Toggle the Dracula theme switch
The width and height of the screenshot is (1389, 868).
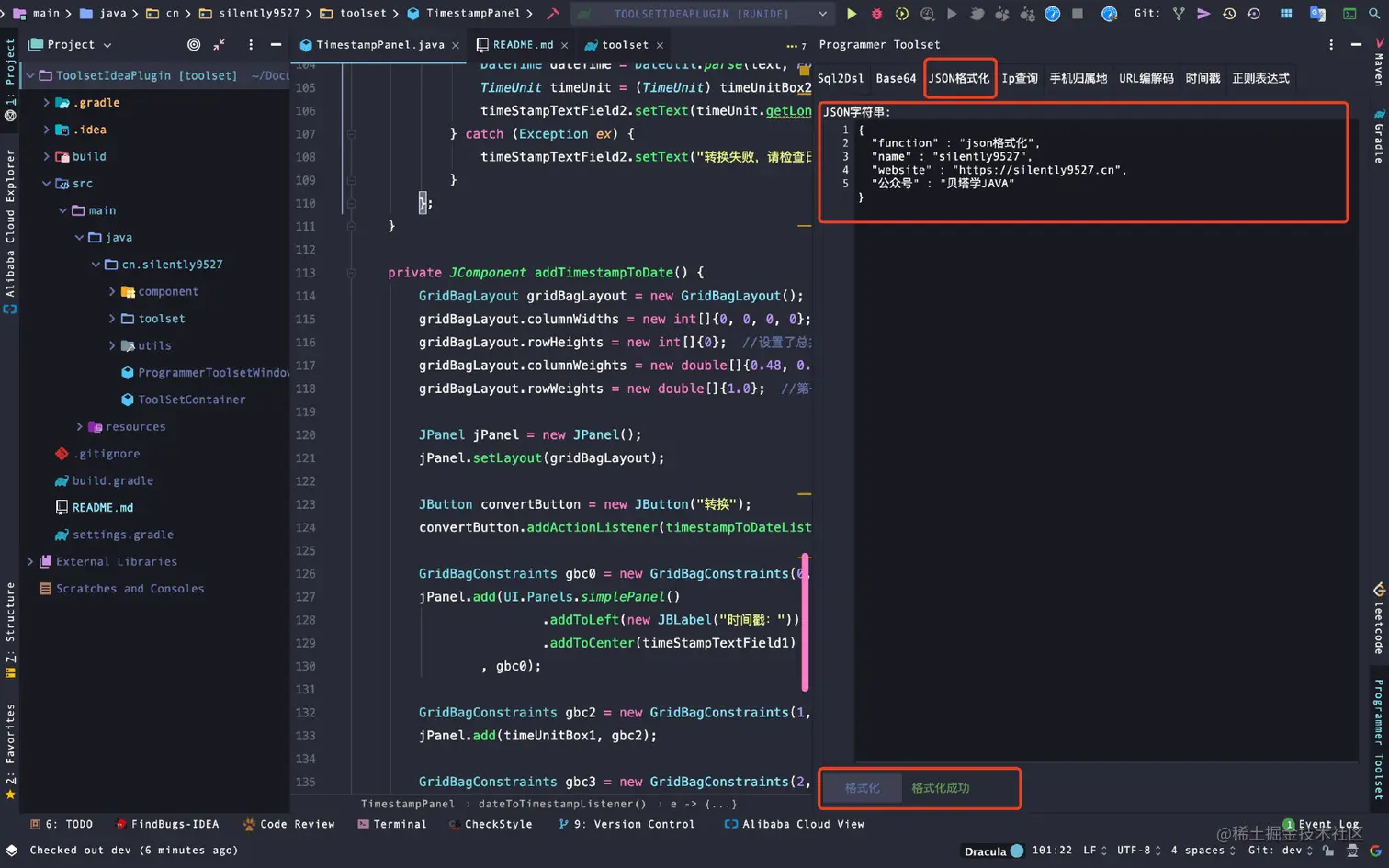tap(1017, 851)
